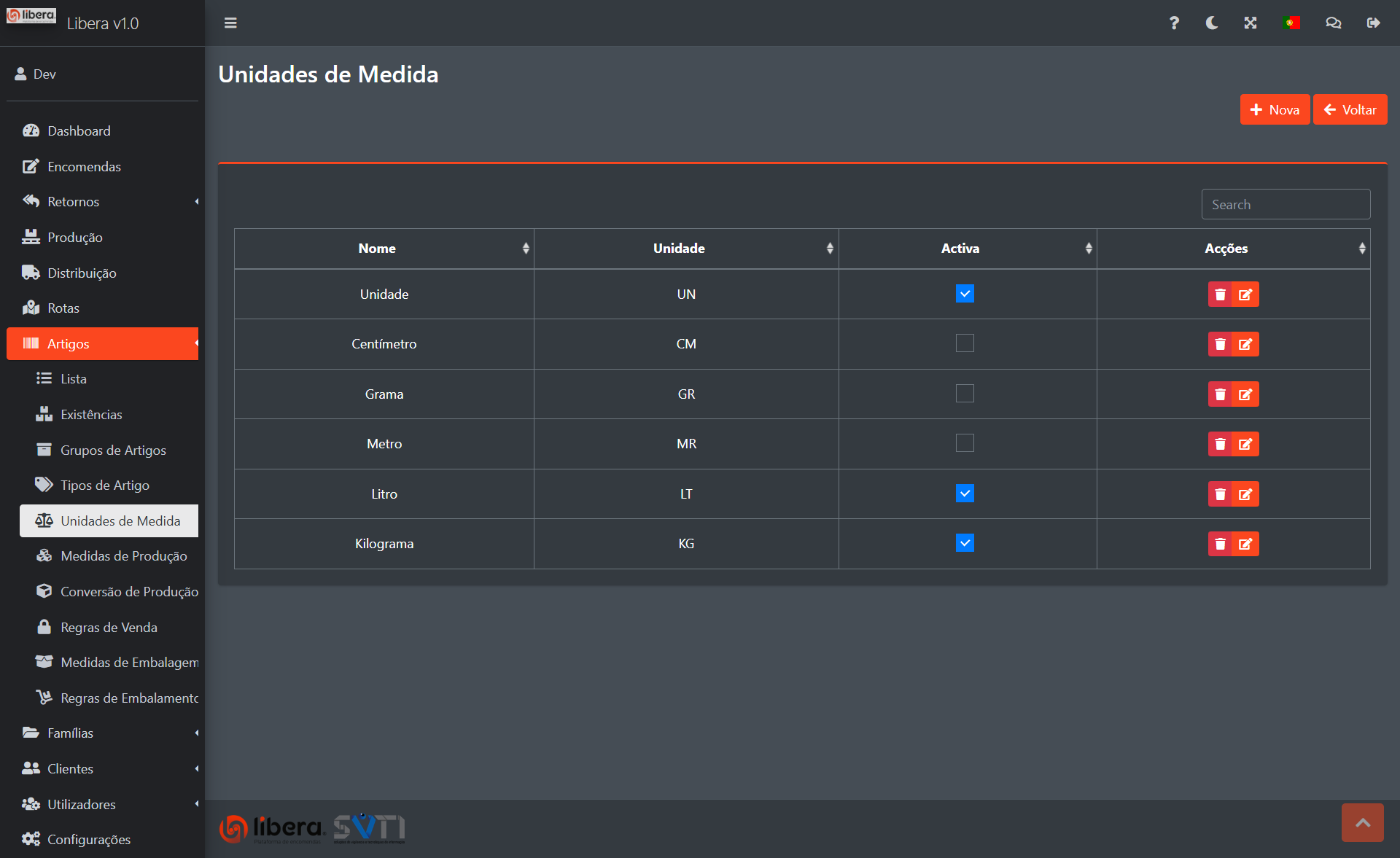This screenshot has width=1400, height=858.
Task: Open the Portuguese flag language selector
Action: pos(1291,23)
